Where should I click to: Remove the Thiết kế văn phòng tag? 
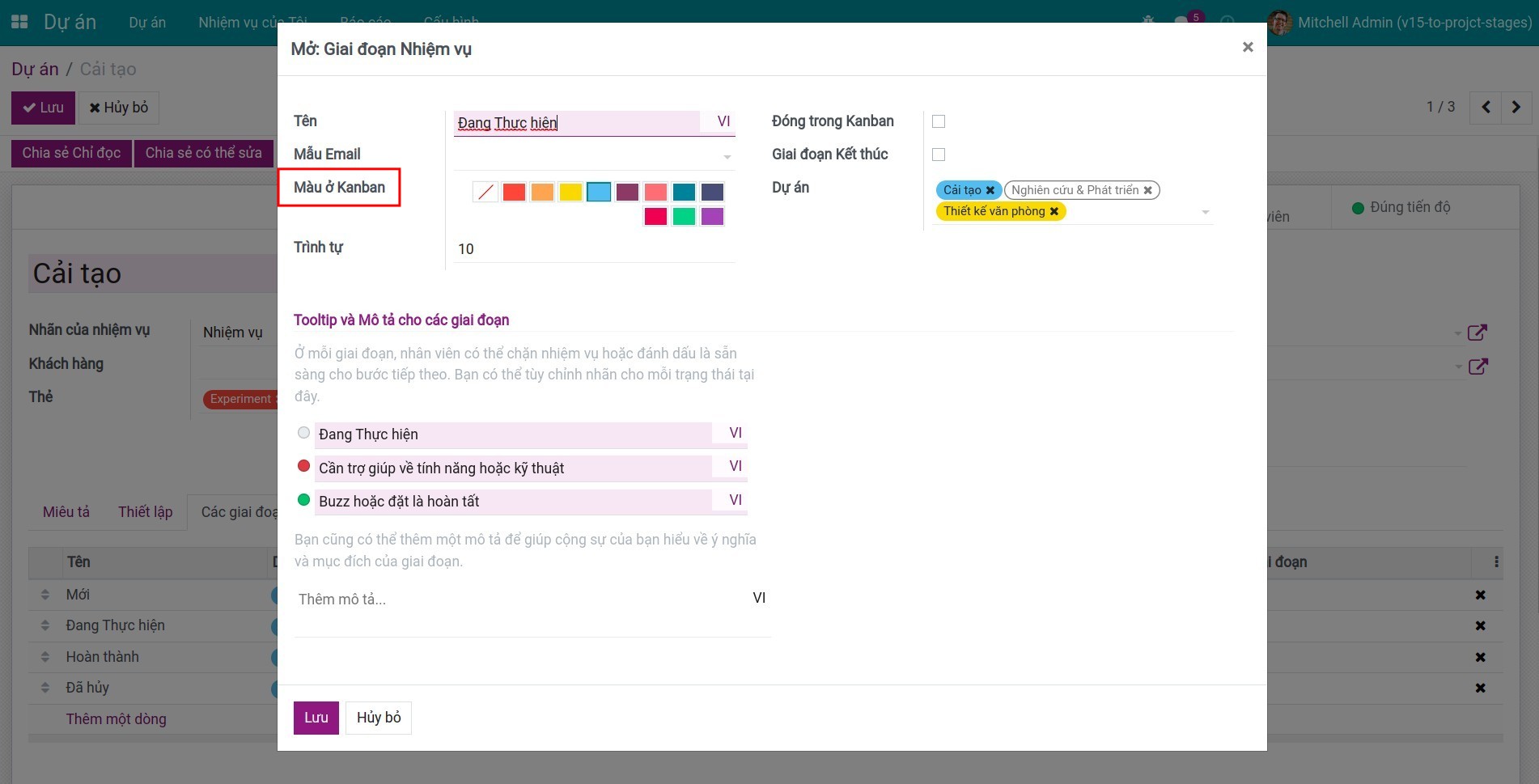pos(1054,211)
